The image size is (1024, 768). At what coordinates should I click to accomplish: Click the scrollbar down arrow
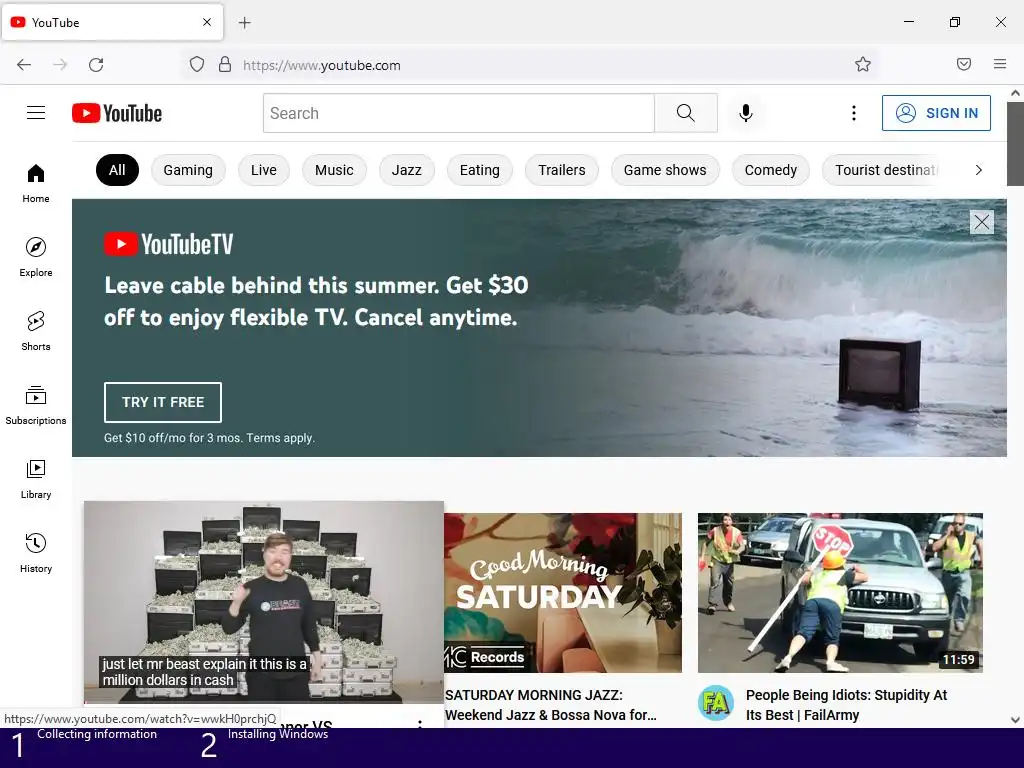click(x=1015, y=720)
